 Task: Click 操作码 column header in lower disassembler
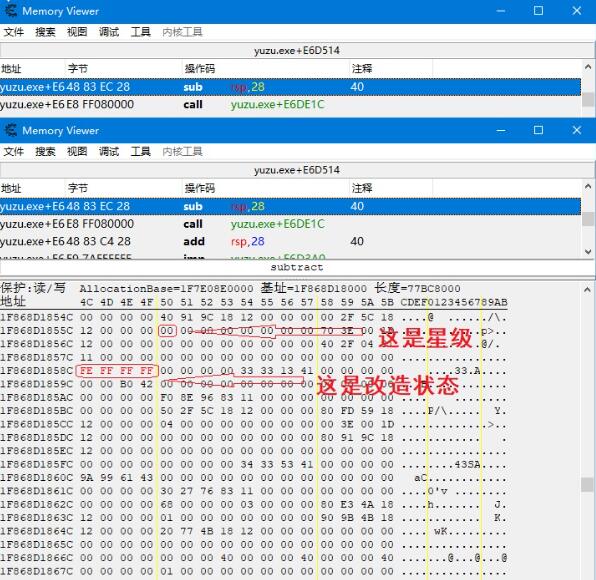pyautogui.click(x=265, y=188)
